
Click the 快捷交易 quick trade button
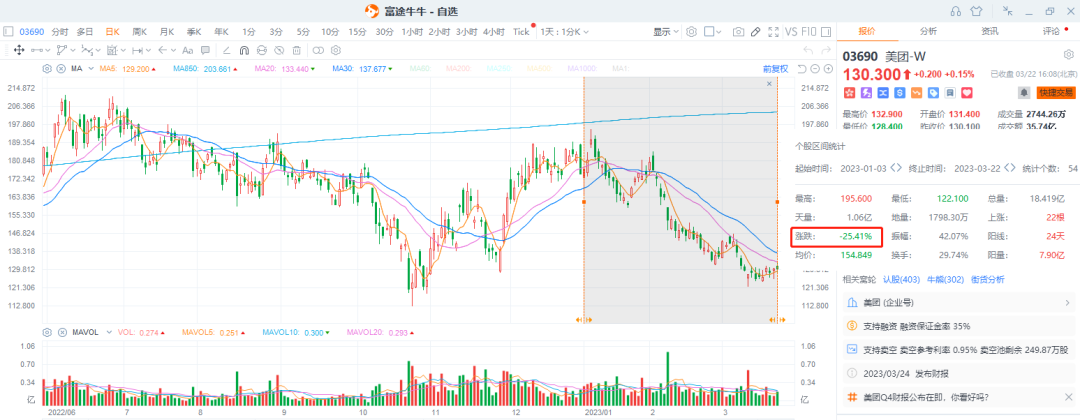(1056, 93)
